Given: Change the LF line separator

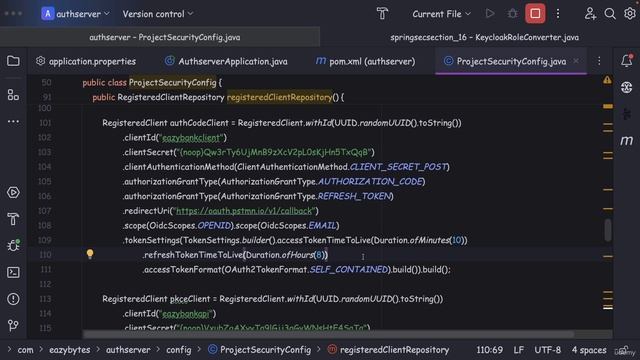Looking at the screenshot, I should 518,350.
